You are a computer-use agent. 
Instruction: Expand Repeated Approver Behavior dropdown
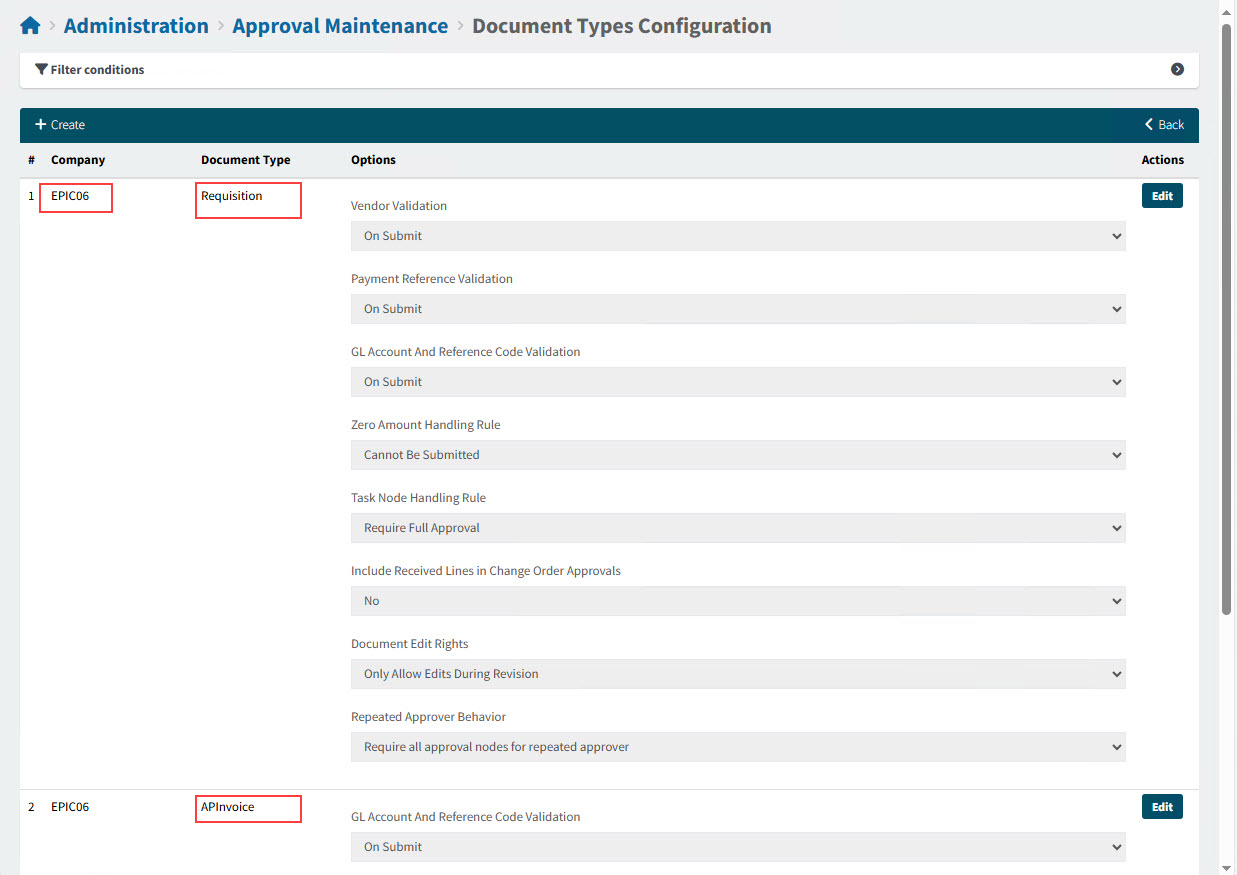[737, 747]
